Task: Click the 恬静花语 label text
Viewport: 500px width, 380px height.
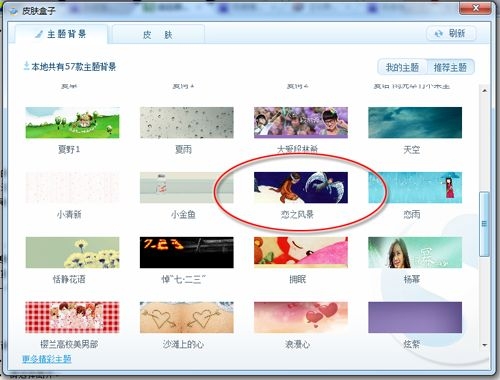Action: (69, 279)
